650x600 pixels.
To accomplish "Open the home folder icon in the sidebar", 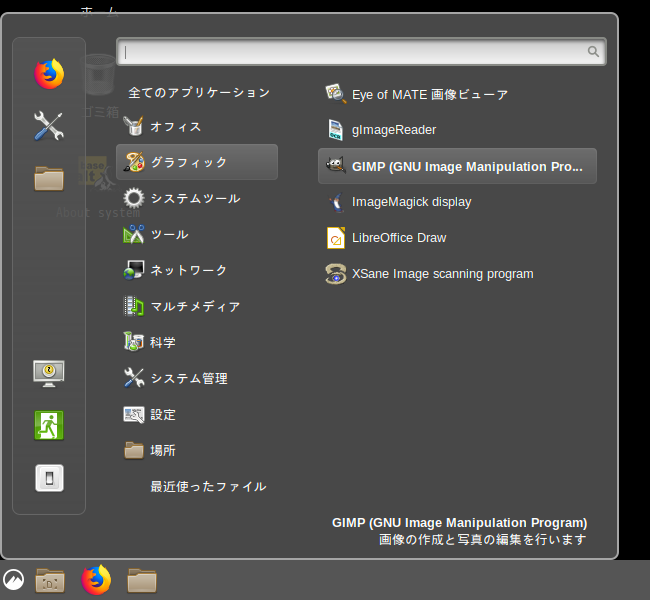I will coord(49,178).
